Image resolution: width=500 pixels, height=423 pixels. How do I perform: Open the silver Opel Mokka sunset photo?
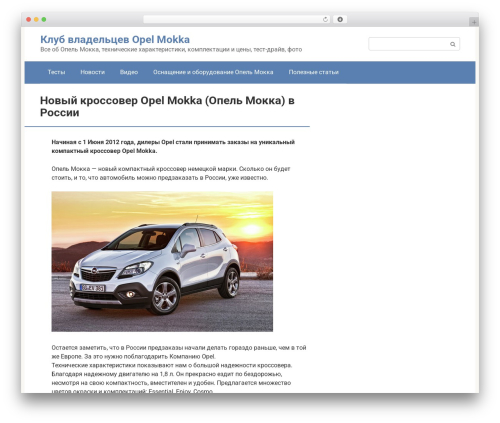pos(162,261)
